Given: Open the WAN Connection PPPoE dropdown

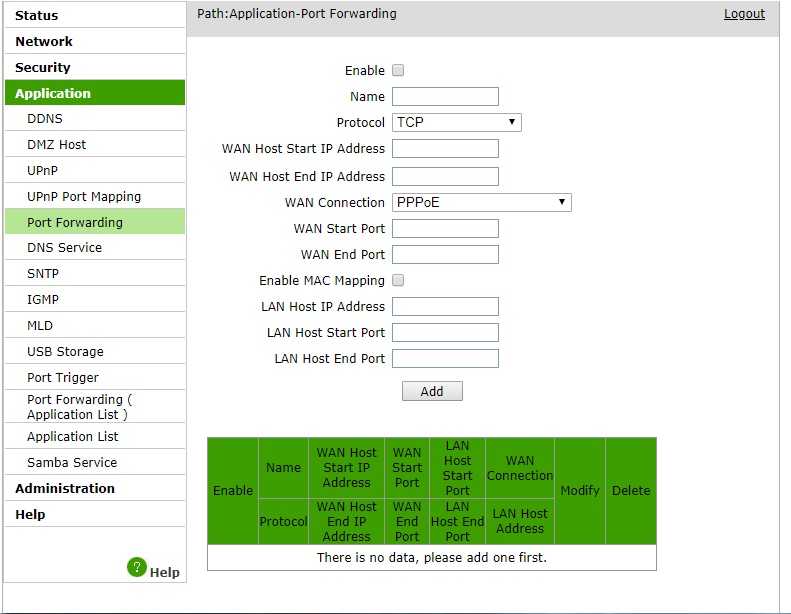Looking at the screenshot, I should (482, 202).
